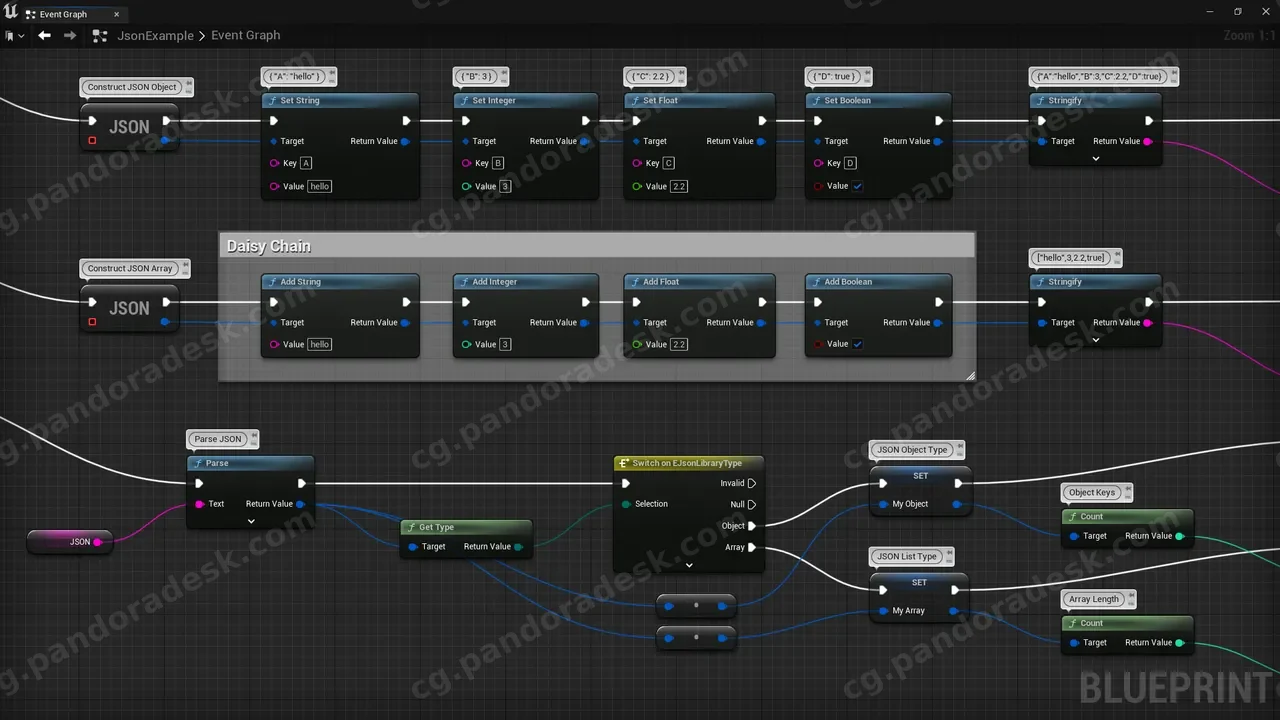Screen dimensions: 1280x720
Task: Expand the Parse node with its chevron
Action: point(251,521)
